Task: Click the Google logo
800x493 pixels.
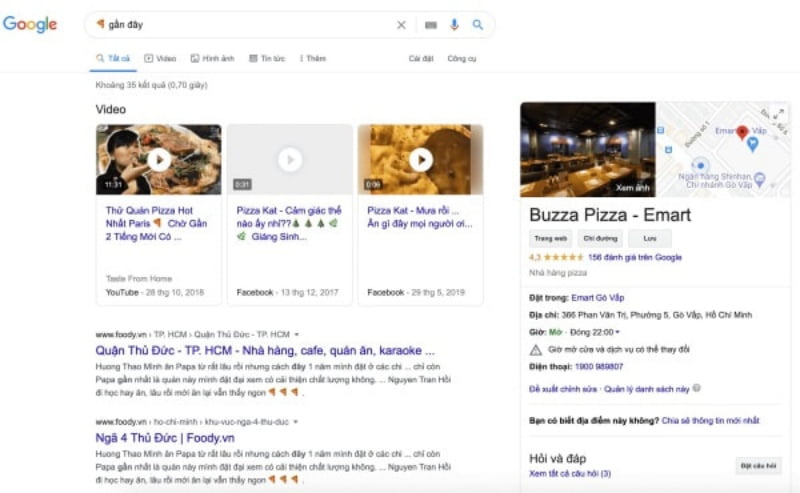Action: 30,25
